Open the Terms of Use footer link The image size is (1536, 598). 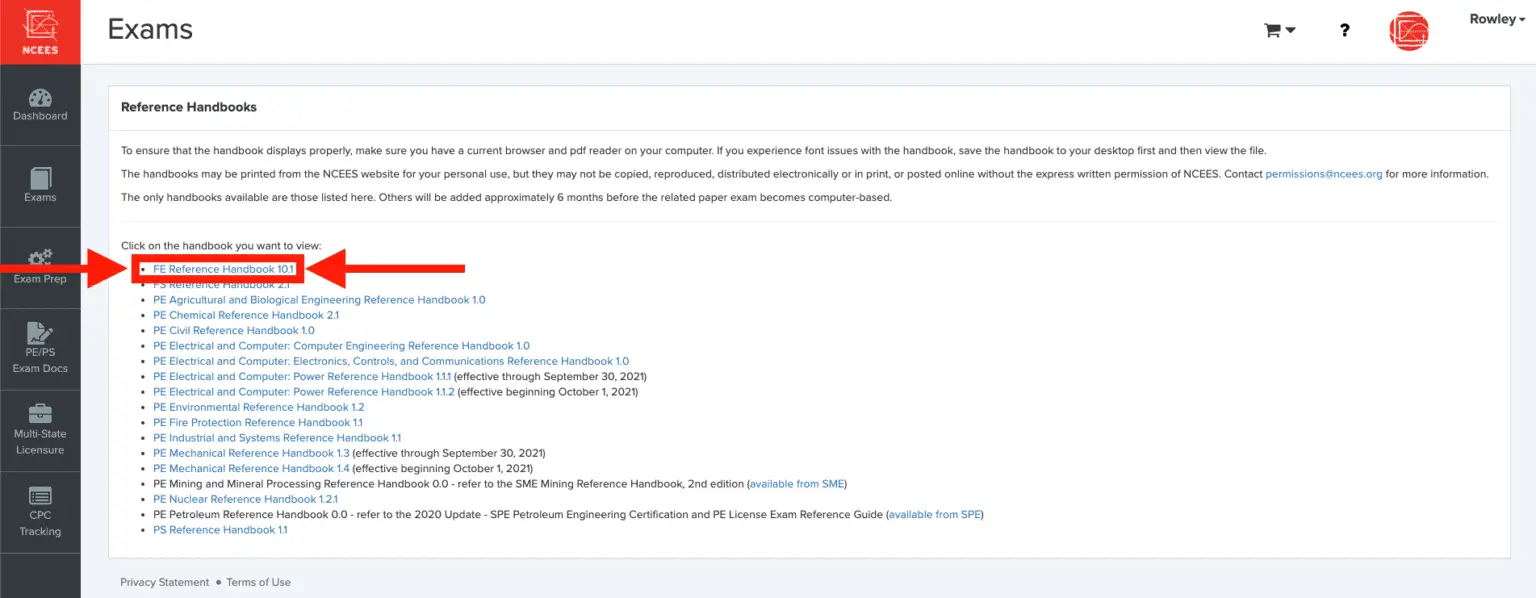[x=258, y=582]
